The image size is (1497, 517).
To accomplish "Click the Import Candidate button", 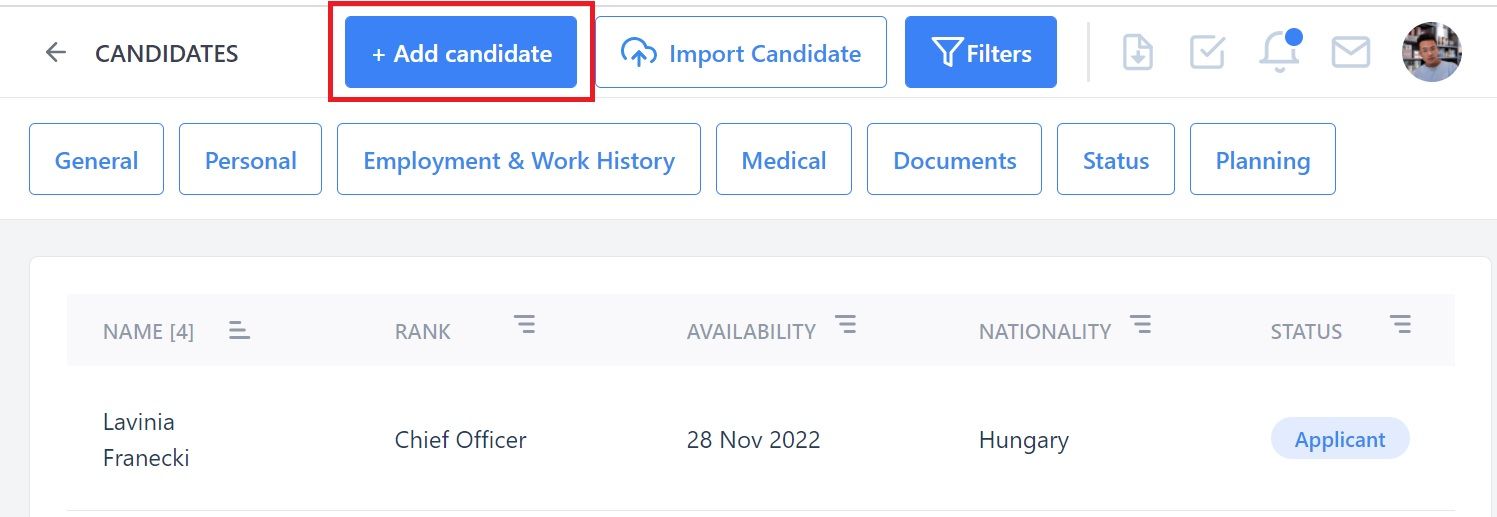I will tap(741, 52).
